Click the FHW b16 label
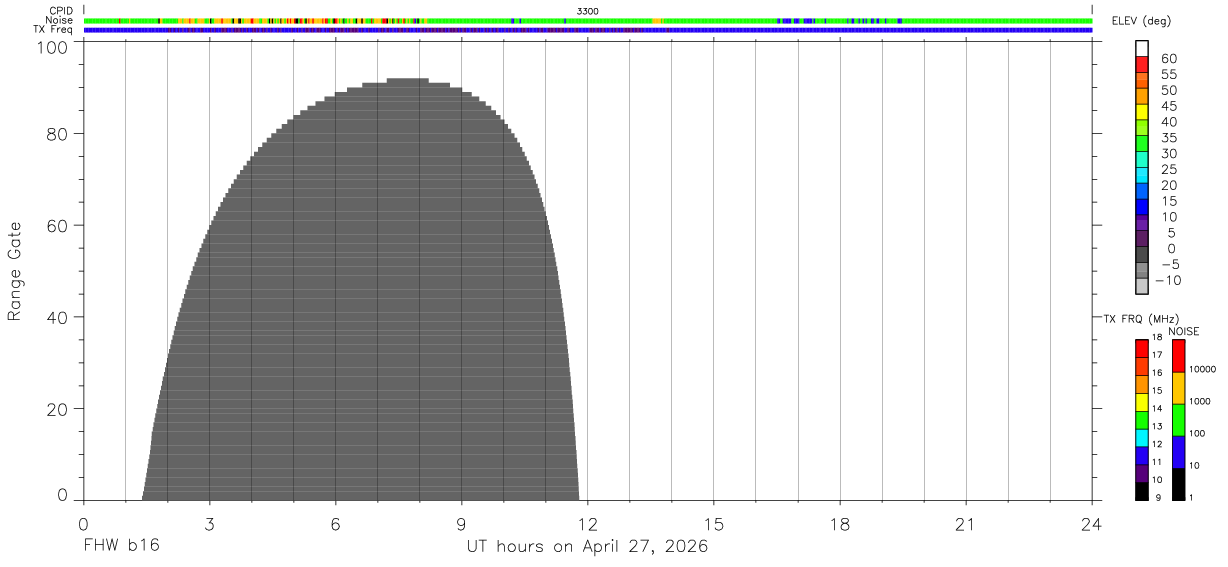This screenshot has width=1228, height=567. pyautogui.click(x=121, y=547)
